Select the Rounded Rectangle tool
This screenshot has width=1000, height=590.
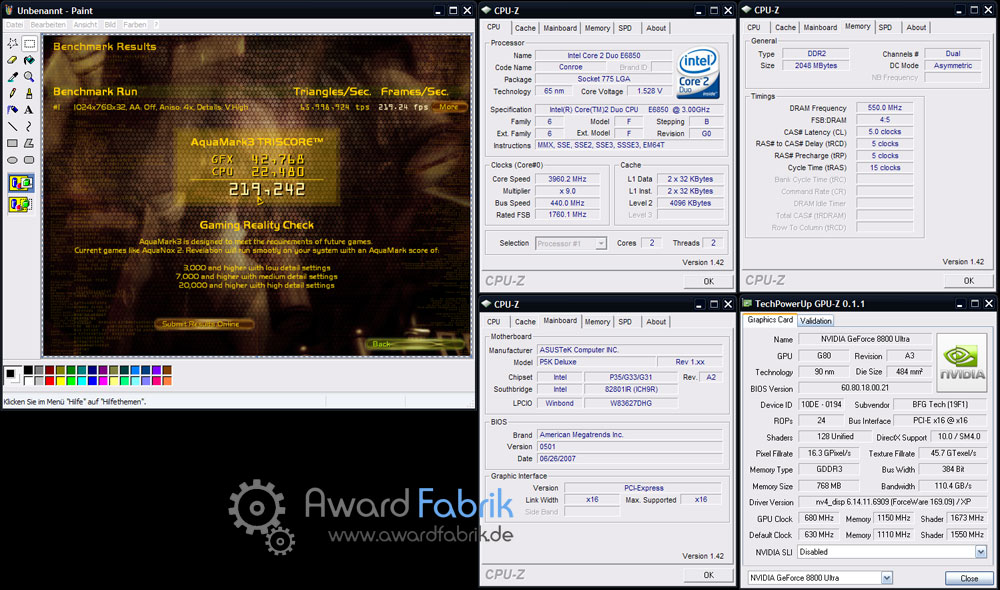[x=29, y=159]
